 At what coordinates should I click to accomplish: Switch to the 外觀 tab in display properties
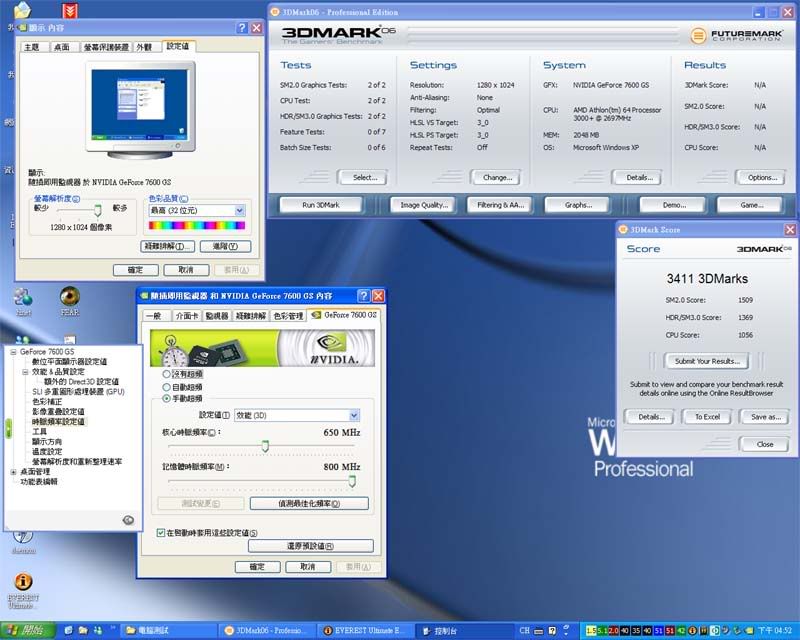(x=144, y=47)
